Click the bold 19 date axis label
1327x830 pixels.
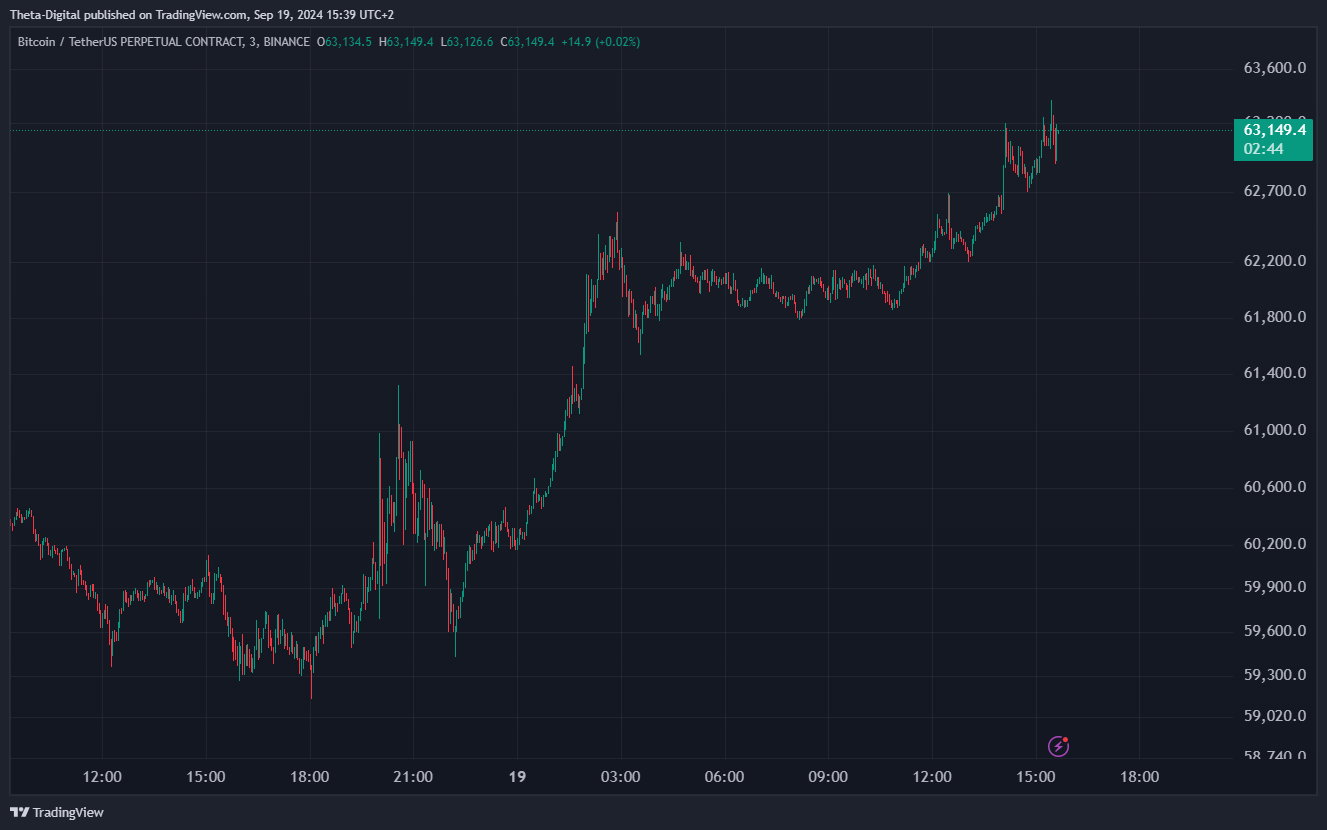[x=516, y=777]
